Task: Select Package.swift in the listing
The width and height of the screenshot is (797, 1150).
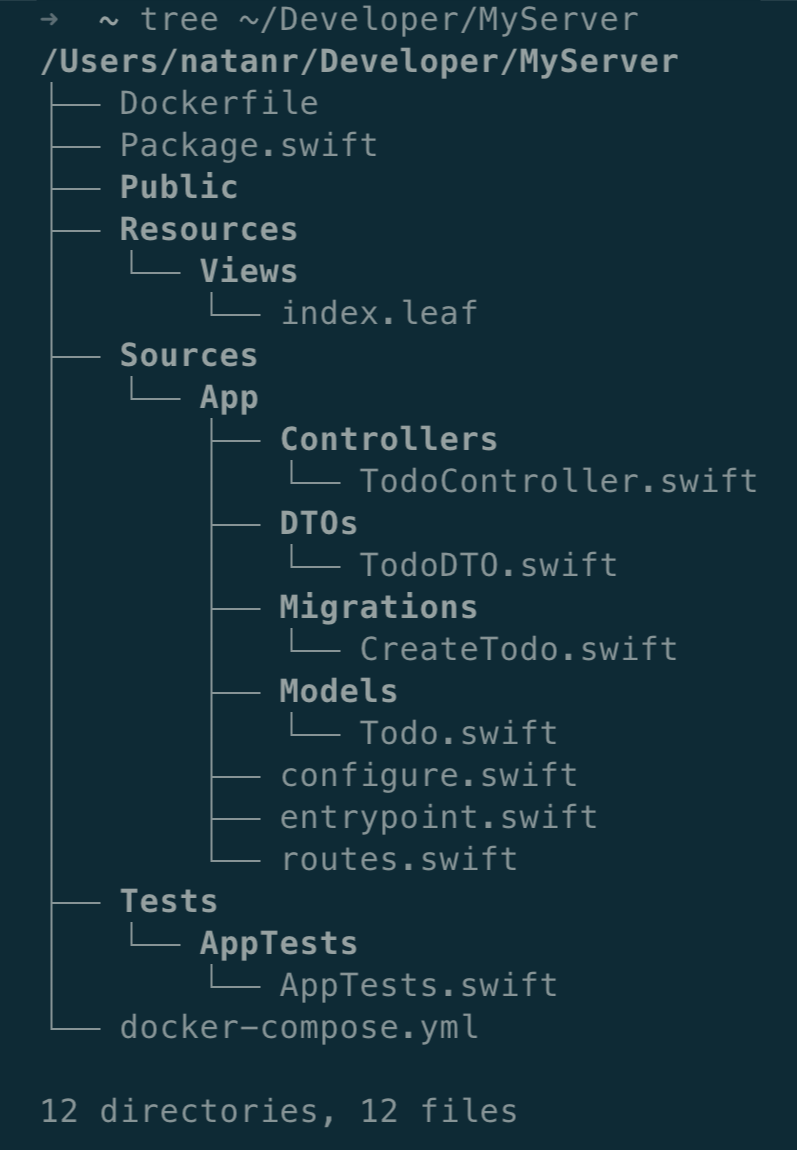Action: tap(248, 145)
